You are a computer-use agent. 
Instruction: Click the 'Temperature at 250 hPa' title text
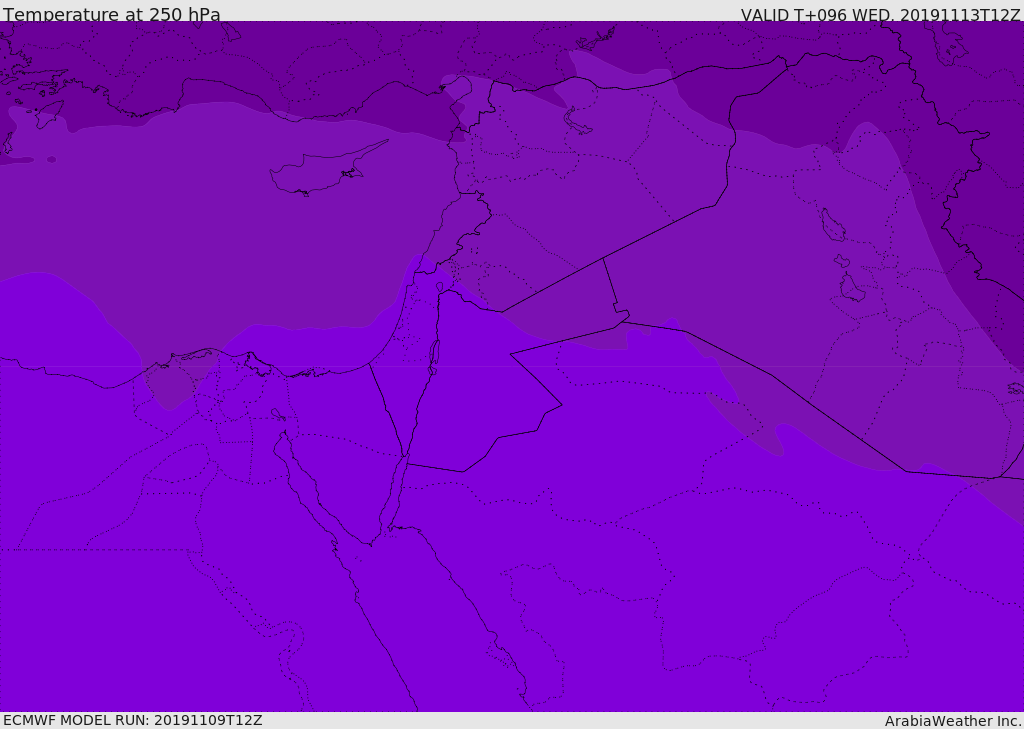tap(112, 14)
